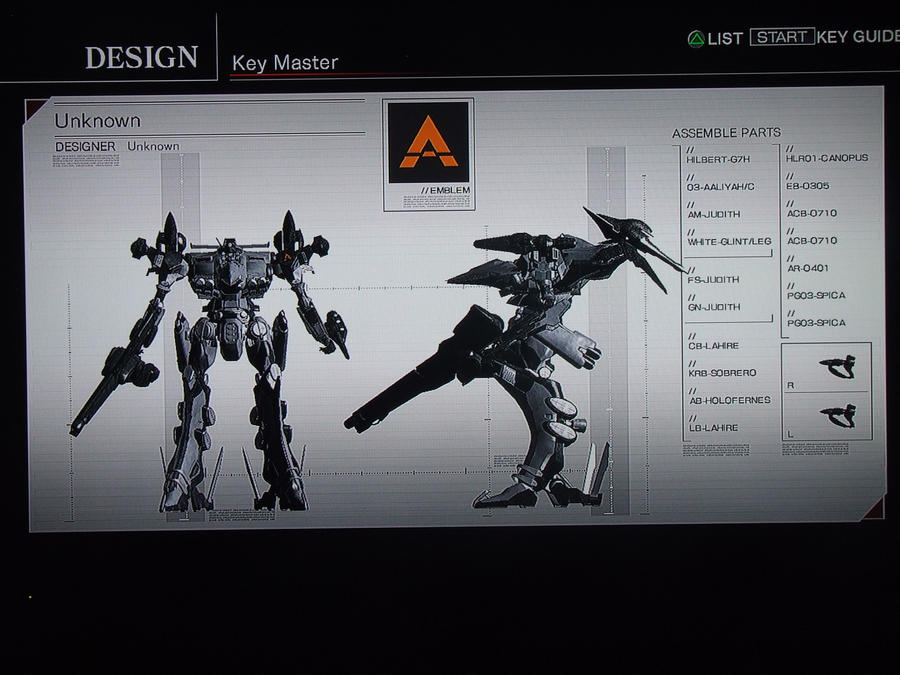Click the green triangle LIST icon
900x675 pixels.
[696, 39]
